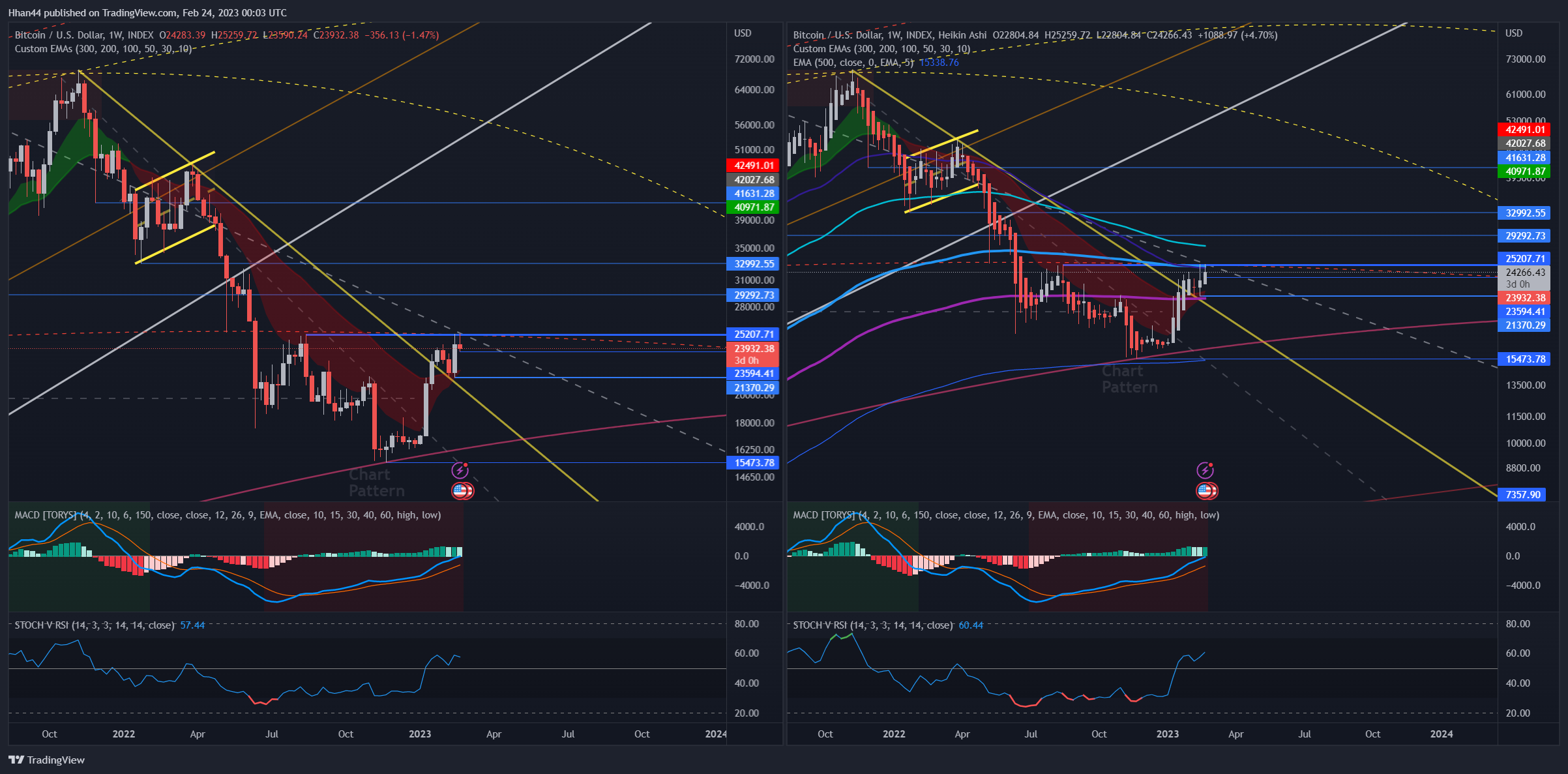The height and width of the screenshot is (774, 1568).
Task: Click 72000.00 on left chart price scale
Action: [x=754, y=59]
